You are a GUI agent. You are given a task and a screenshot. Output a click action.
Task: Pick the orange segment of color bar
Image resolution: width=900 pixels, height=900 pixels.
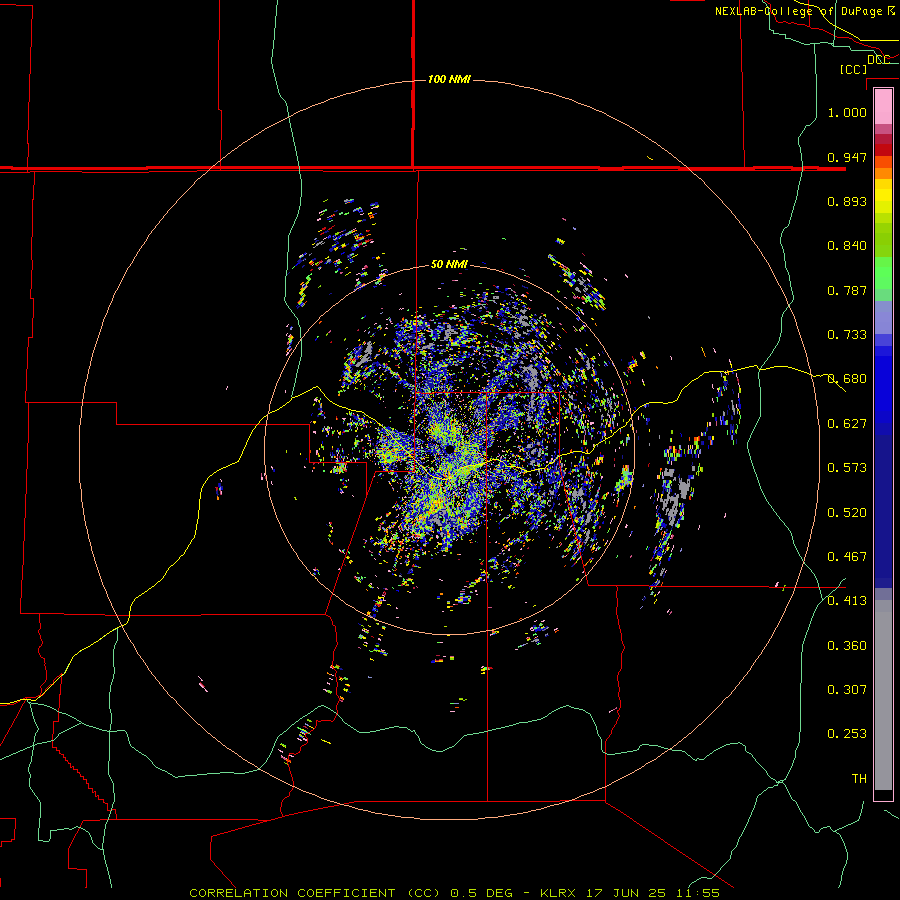(x=883, y=174)
